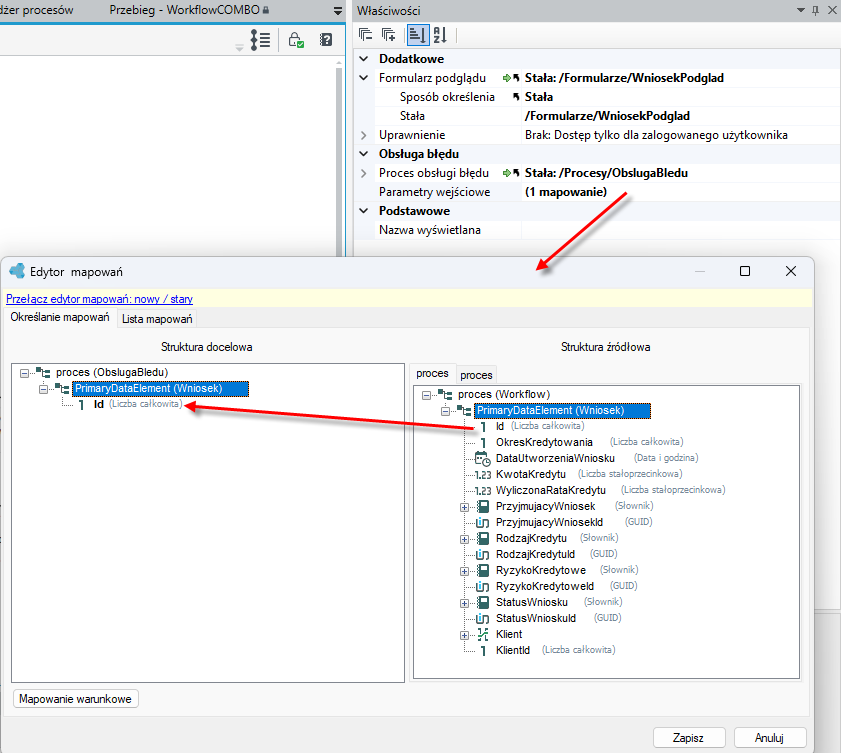
Task: Click the GUID icon of RyzykoKredytoweId
Action: pyautogui.click(x=483, y=586)
